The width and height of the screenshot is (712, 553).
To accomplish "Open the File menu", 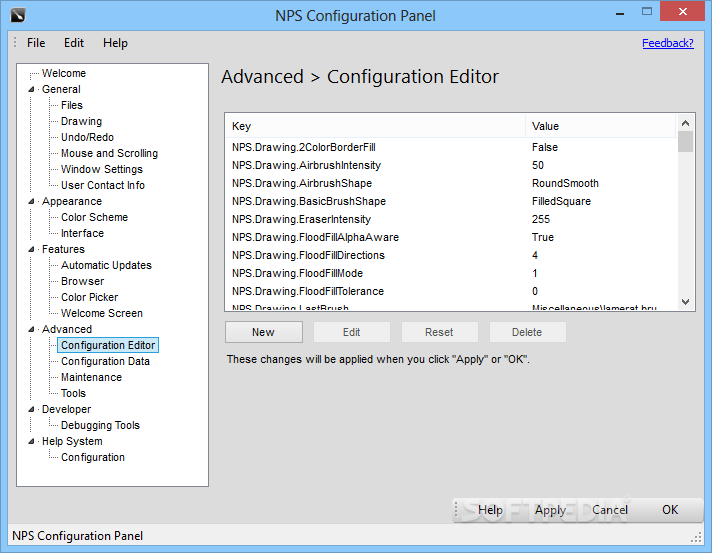I will click(x=36, y=43).
